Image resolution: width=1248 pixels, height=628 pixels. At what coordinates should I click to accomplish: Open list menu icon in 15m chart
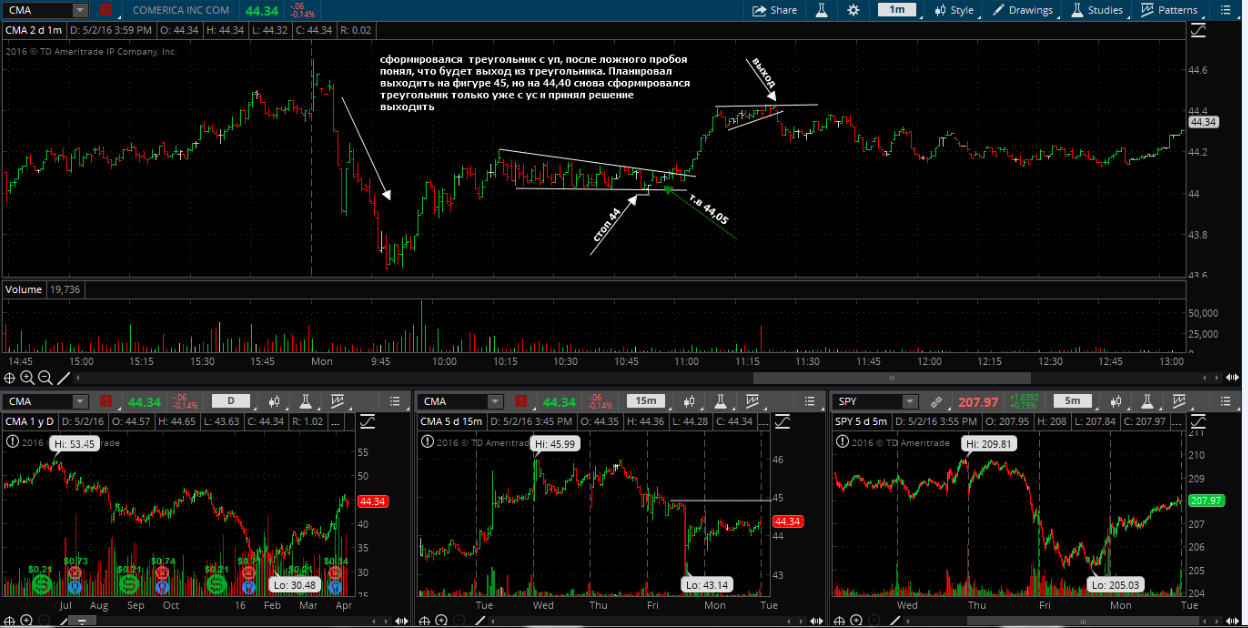[809, 401]
